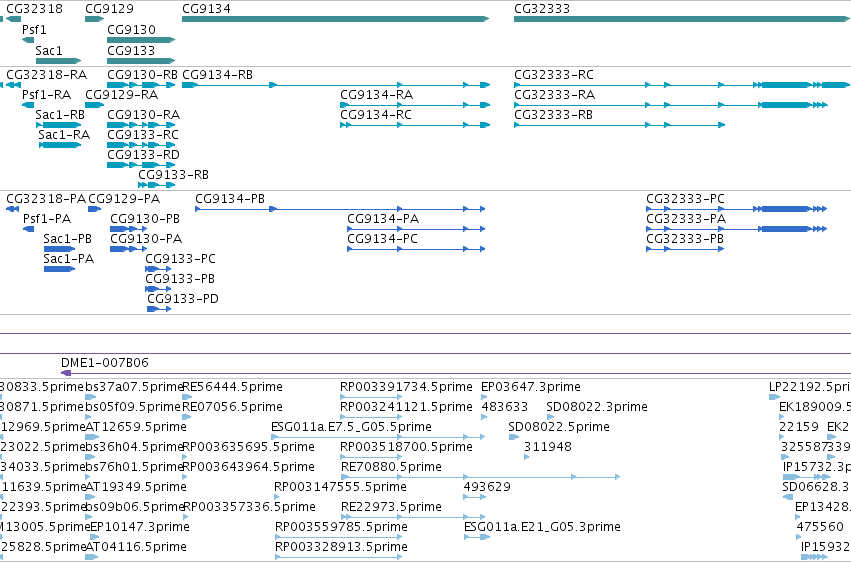Image resolution: width=851 pixels, height=562 pixels.
Task: Select protein CG32333-PA
Action: [736, 229]
